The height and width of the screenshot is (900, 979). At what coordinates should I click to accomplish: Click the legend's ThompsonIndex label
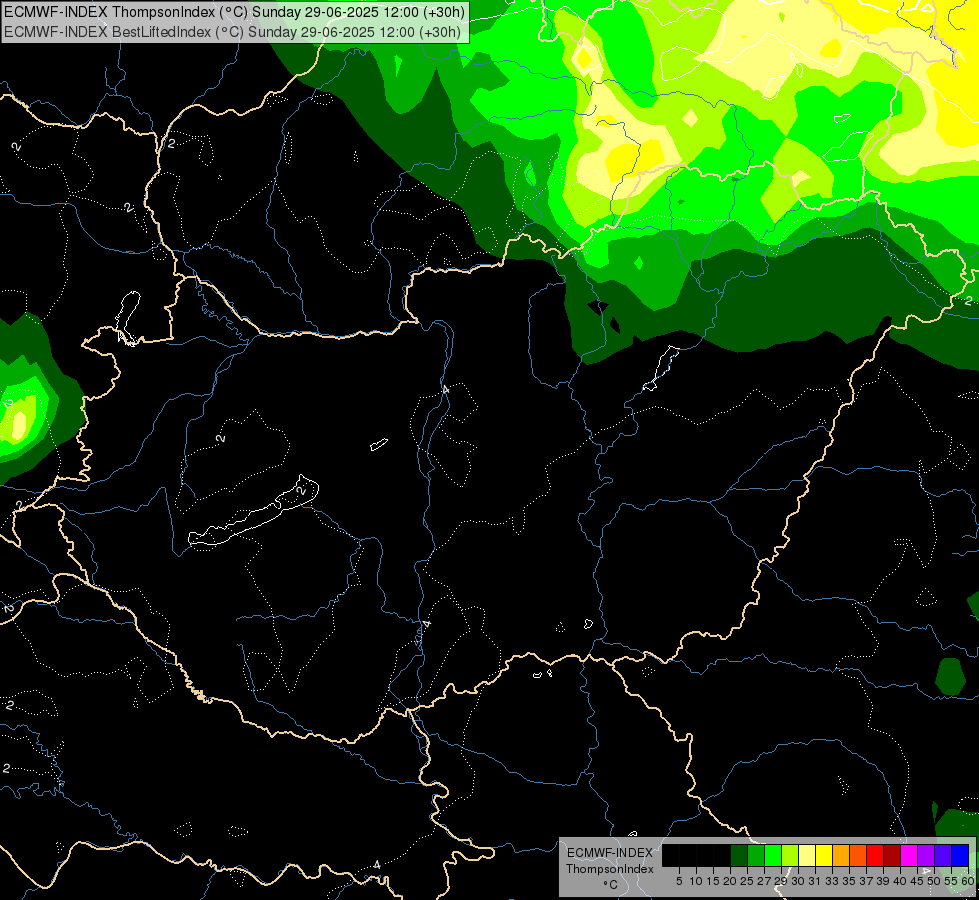pyautogui.click(x=610, y=869)
